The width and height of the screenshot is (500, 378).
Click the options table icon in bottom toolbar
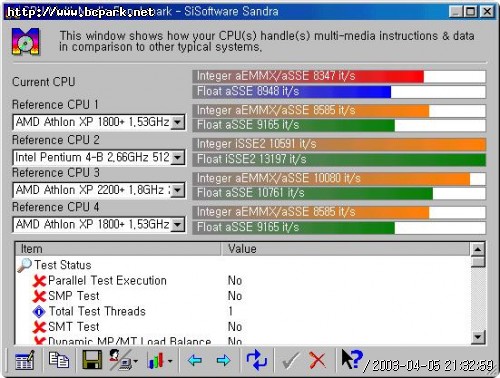[x=25, y=360]
